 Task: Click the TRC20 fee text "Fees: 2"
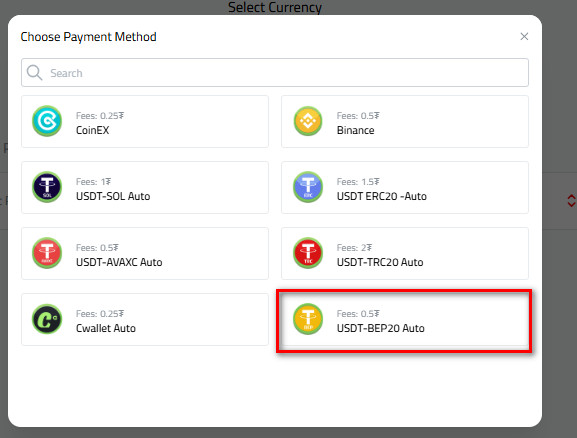(x=354, y=248)
